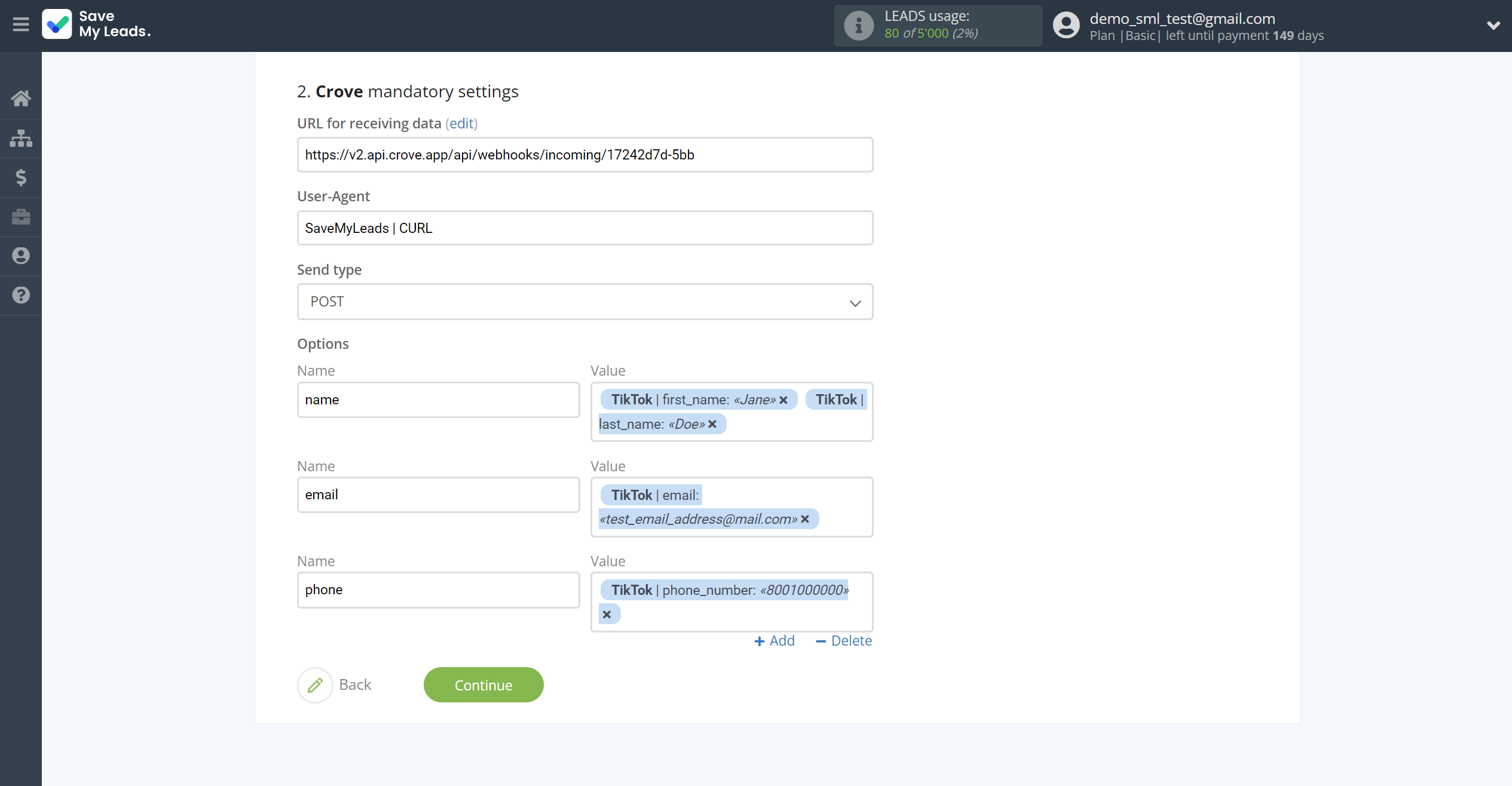
Task: Click the 'name' option Name field
Action: [438, 400]
